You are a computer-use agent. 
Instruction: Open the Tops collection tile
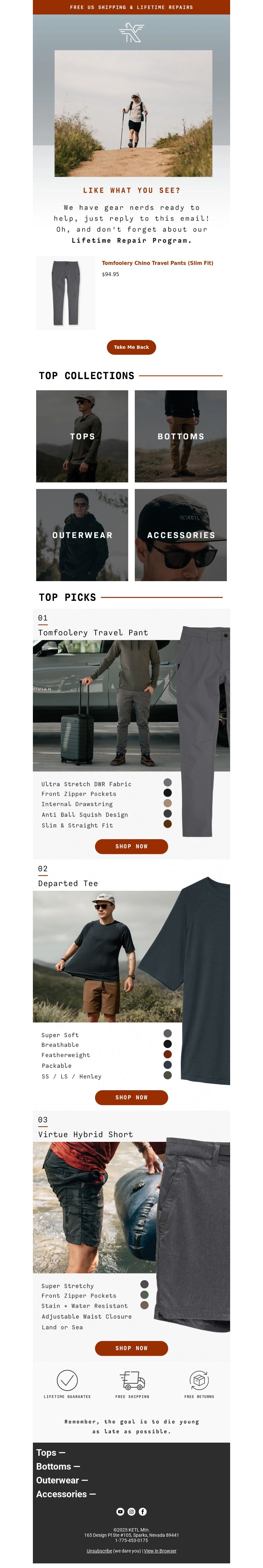click(82, 436)
